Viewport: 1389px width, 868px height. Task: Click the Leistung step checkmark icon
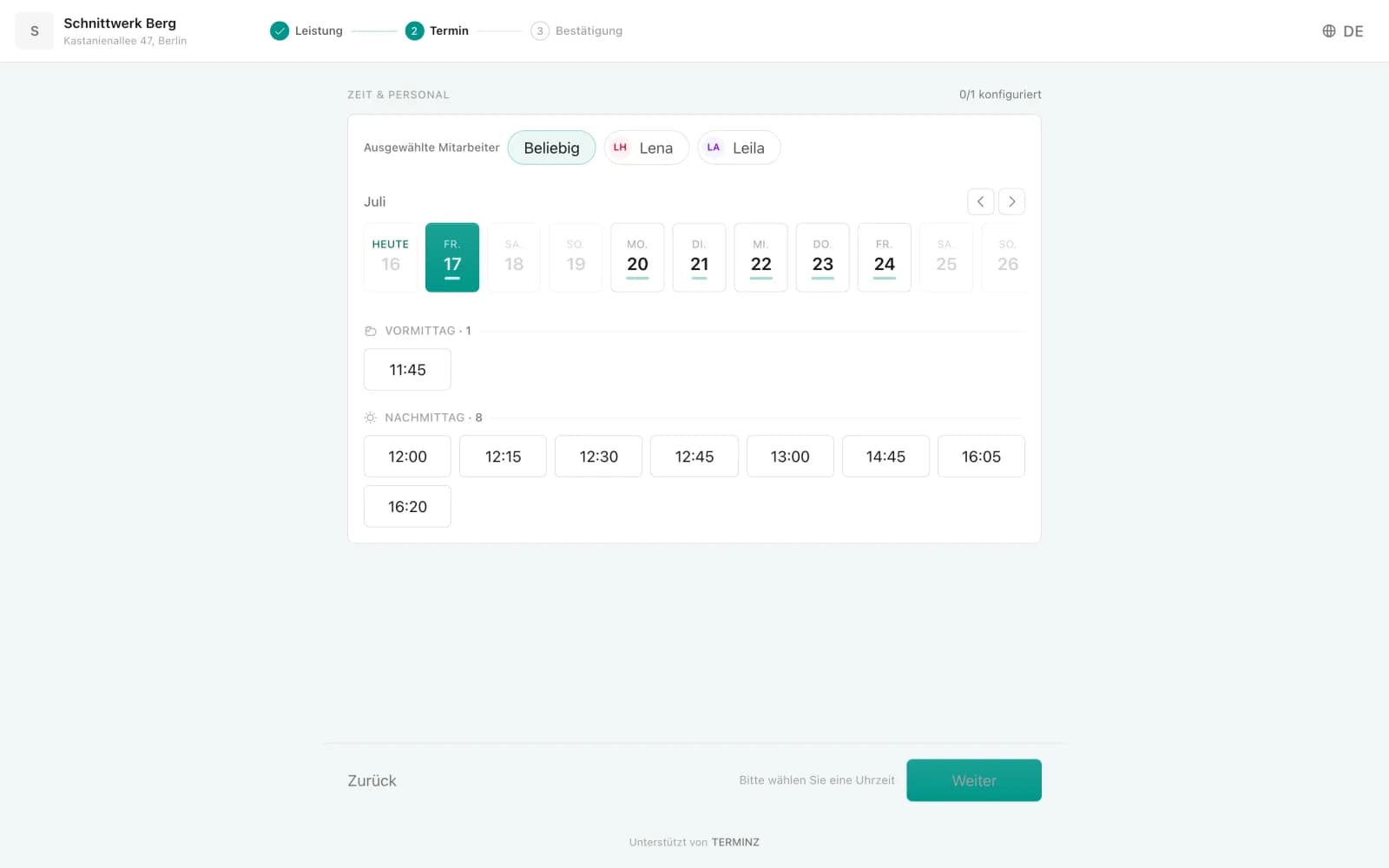279,31
